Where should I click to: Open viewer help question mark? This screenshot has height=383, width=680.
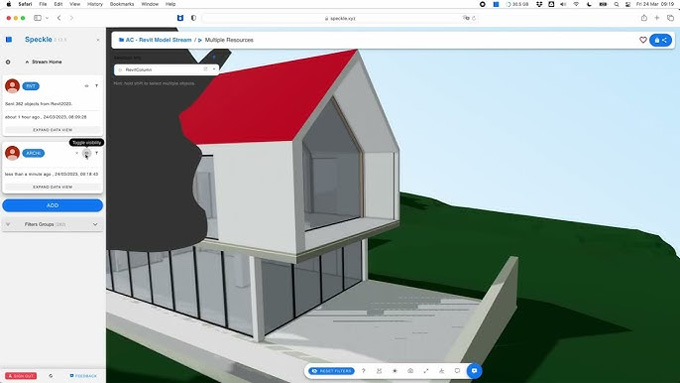click(363, 371)
